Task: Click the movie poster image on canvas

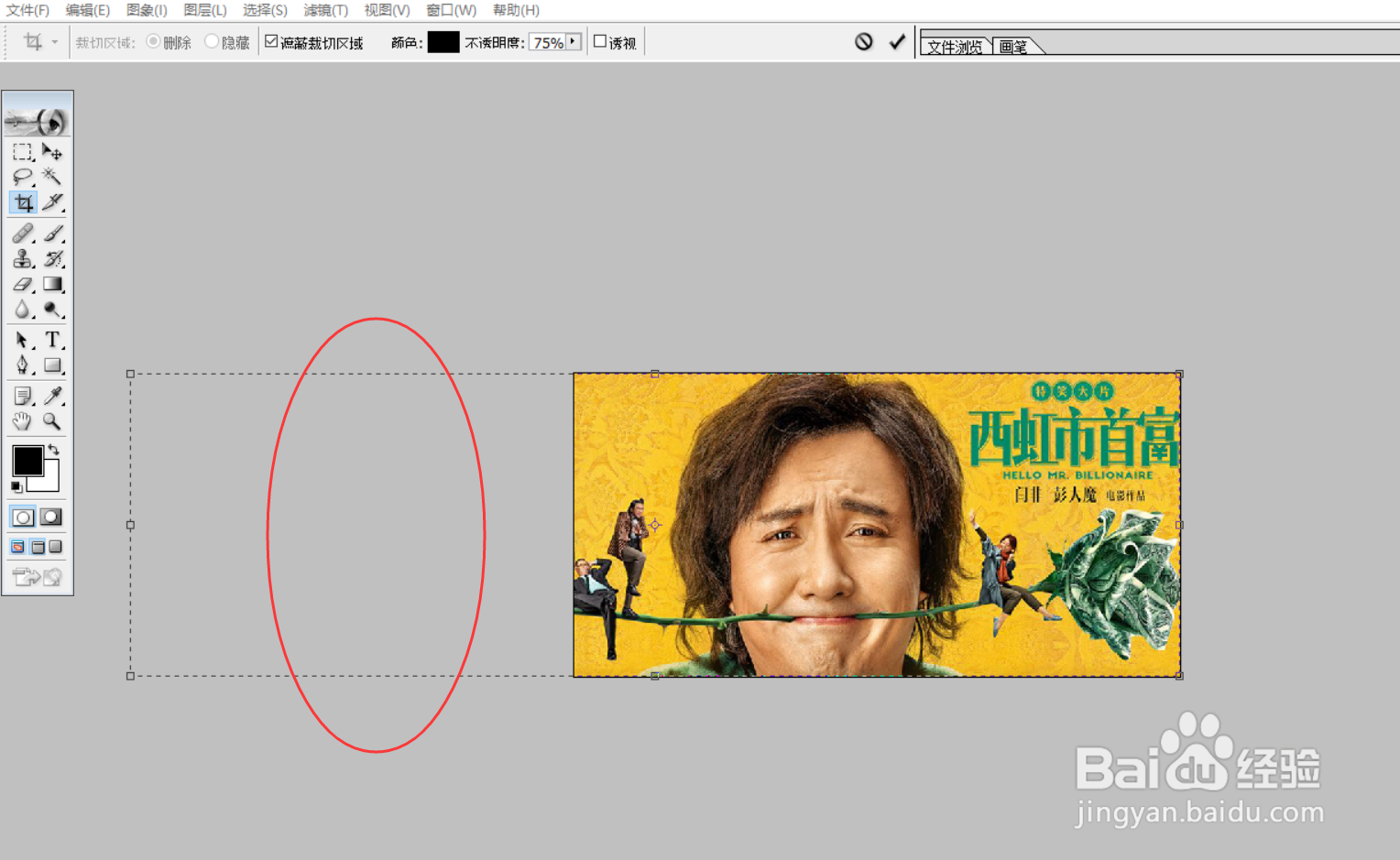Action: click(877, 525)
